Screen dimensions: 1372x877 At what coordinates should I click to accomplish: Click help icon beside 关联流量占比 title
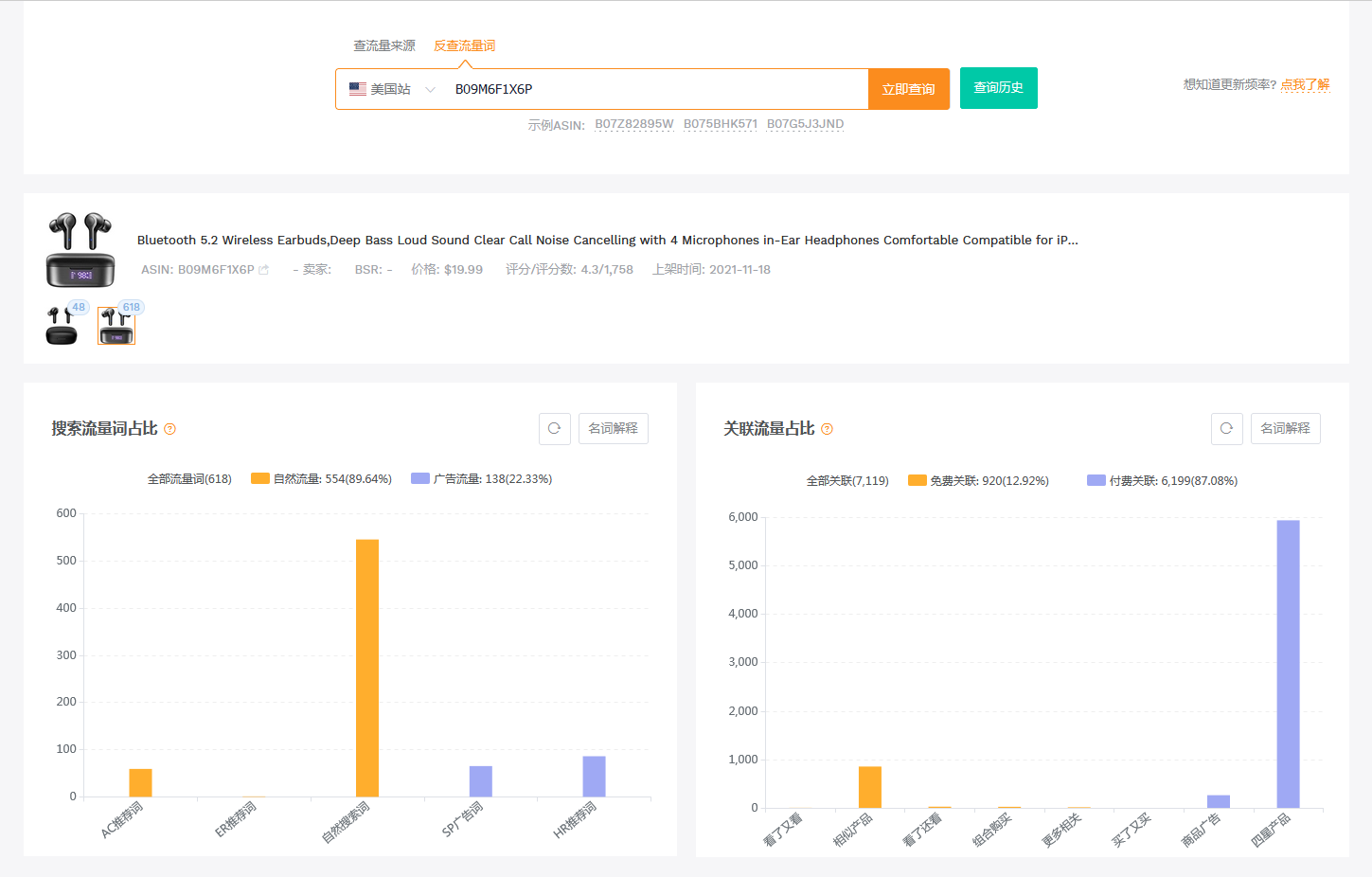pos(827,429)
